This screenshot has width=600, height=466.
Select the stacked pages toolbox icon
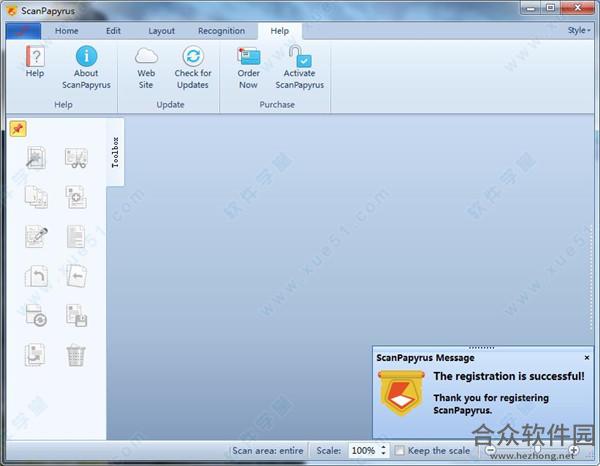click(x=36, y=197)
